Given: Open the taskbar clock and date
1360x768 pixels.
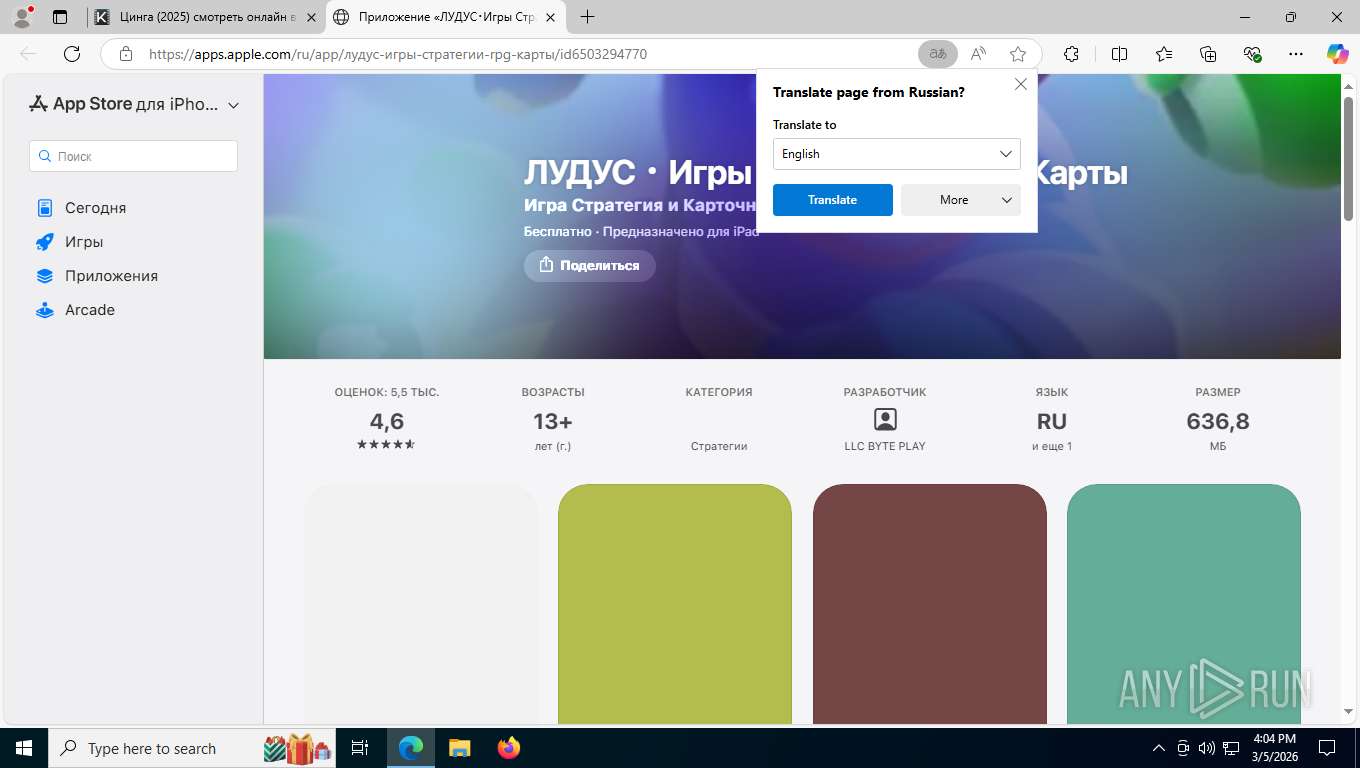Looking at the screenshot, I should (x=1274, y=748).
